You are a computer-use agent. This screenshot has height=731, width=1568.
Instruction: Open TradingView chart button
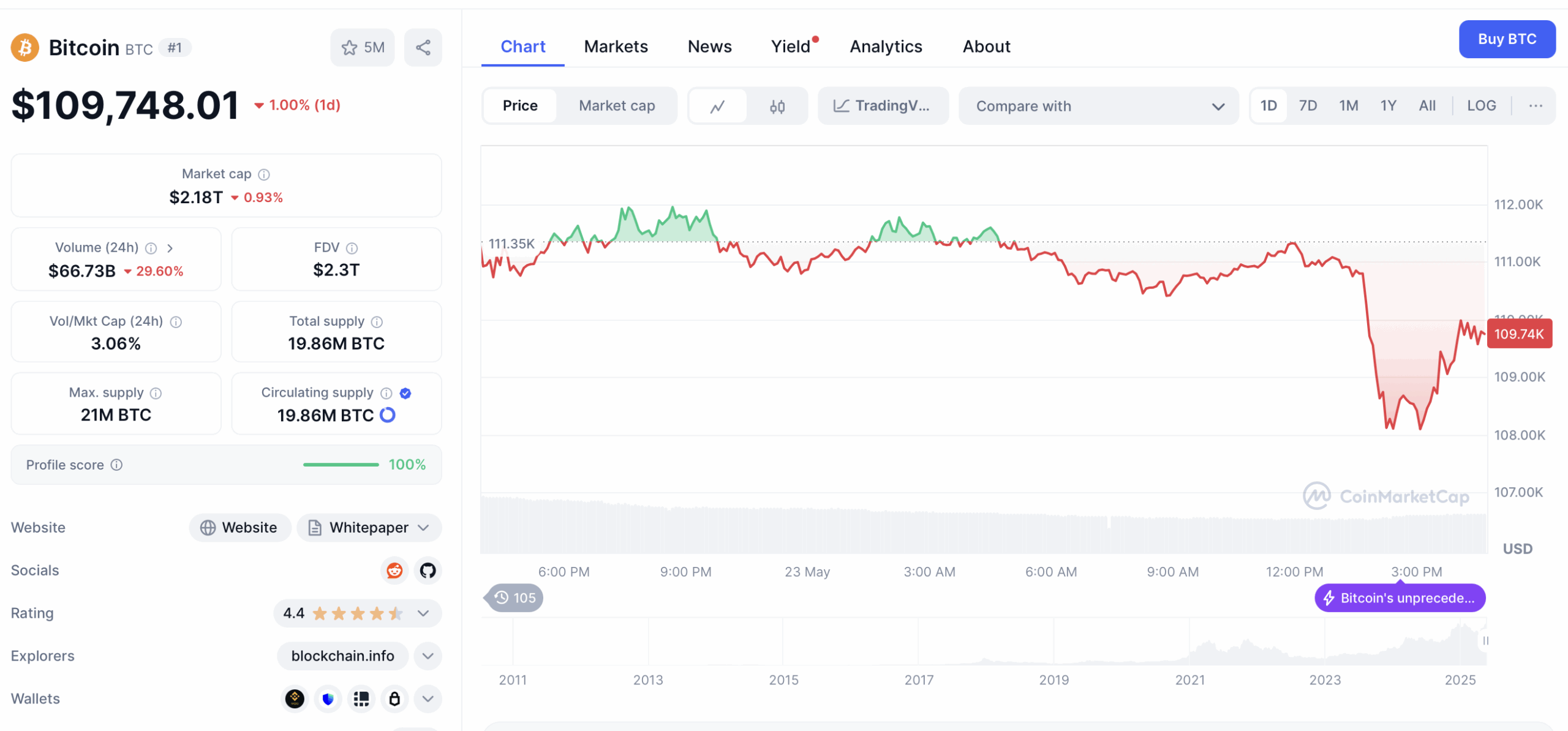[883, 106]
